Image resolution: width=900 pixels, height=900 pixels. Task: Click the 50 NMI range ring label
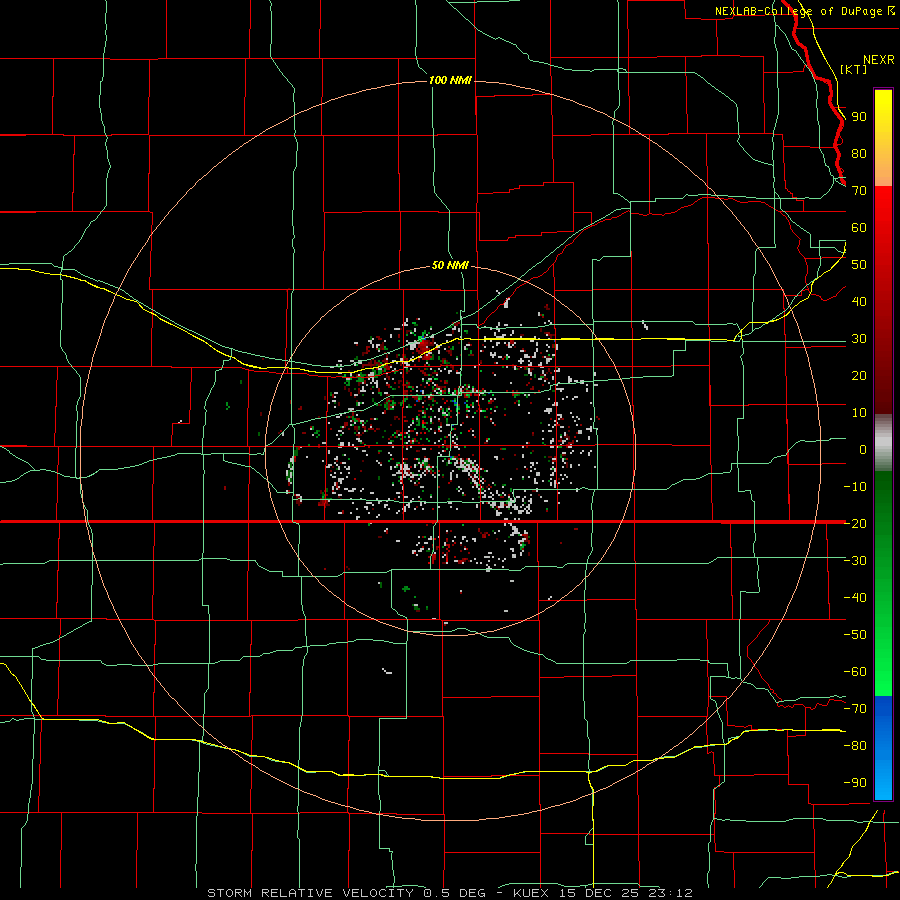click(450, 265)
